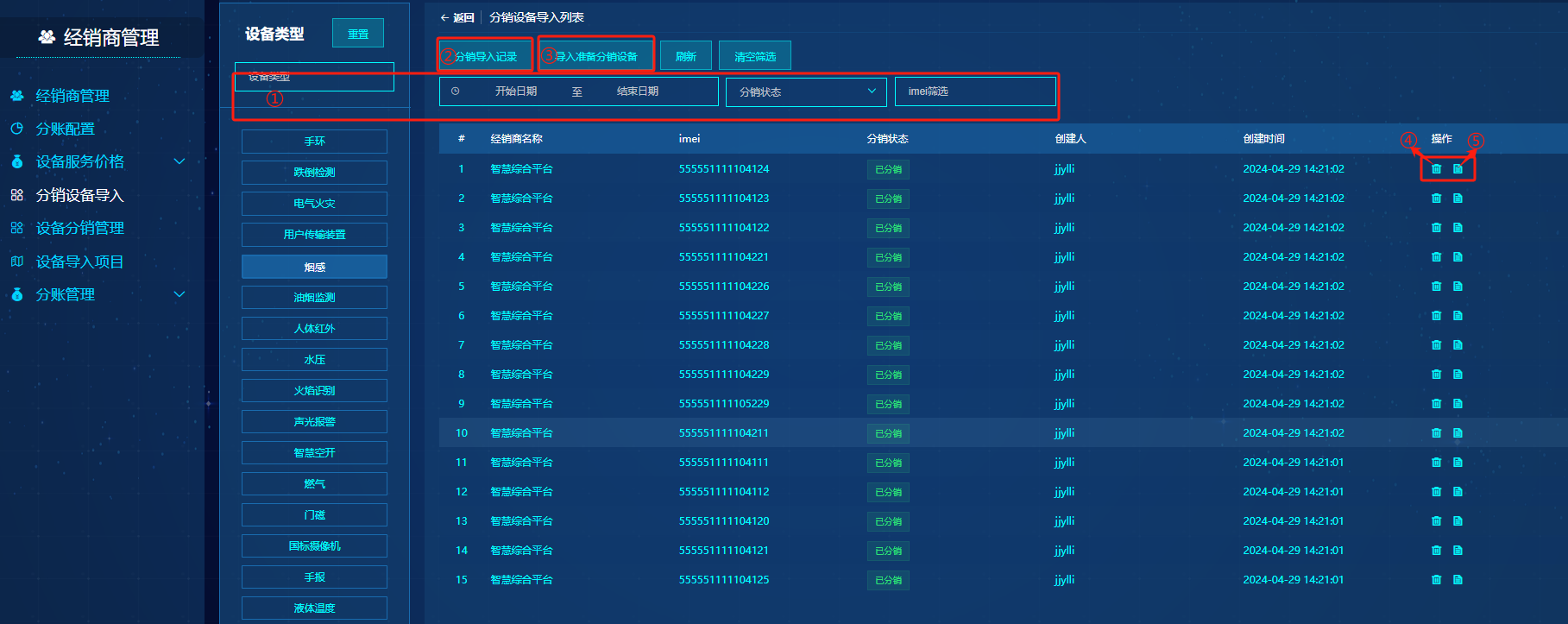Expand the 分账管理 sidebar chevron
Image resolution: width=1568 pixels, height=624 pixels.
point(179,294)
